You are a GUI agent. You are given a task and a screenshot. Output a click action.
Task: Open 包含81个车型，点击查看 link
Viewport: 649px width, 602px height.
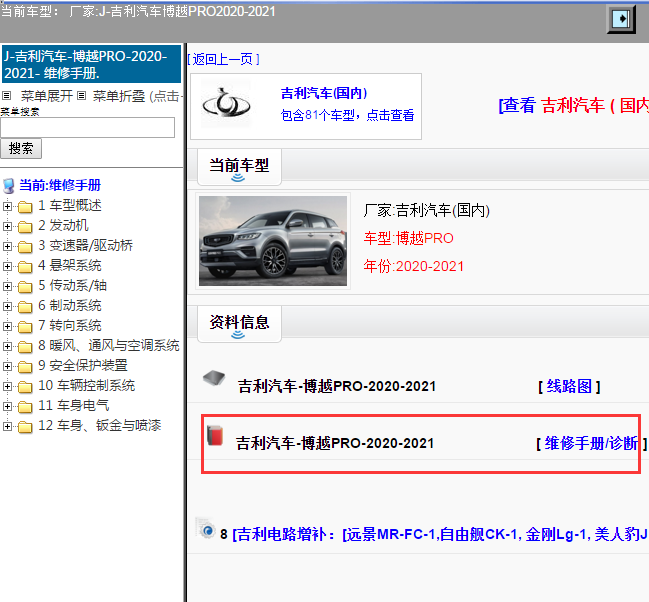click(347, 115)
